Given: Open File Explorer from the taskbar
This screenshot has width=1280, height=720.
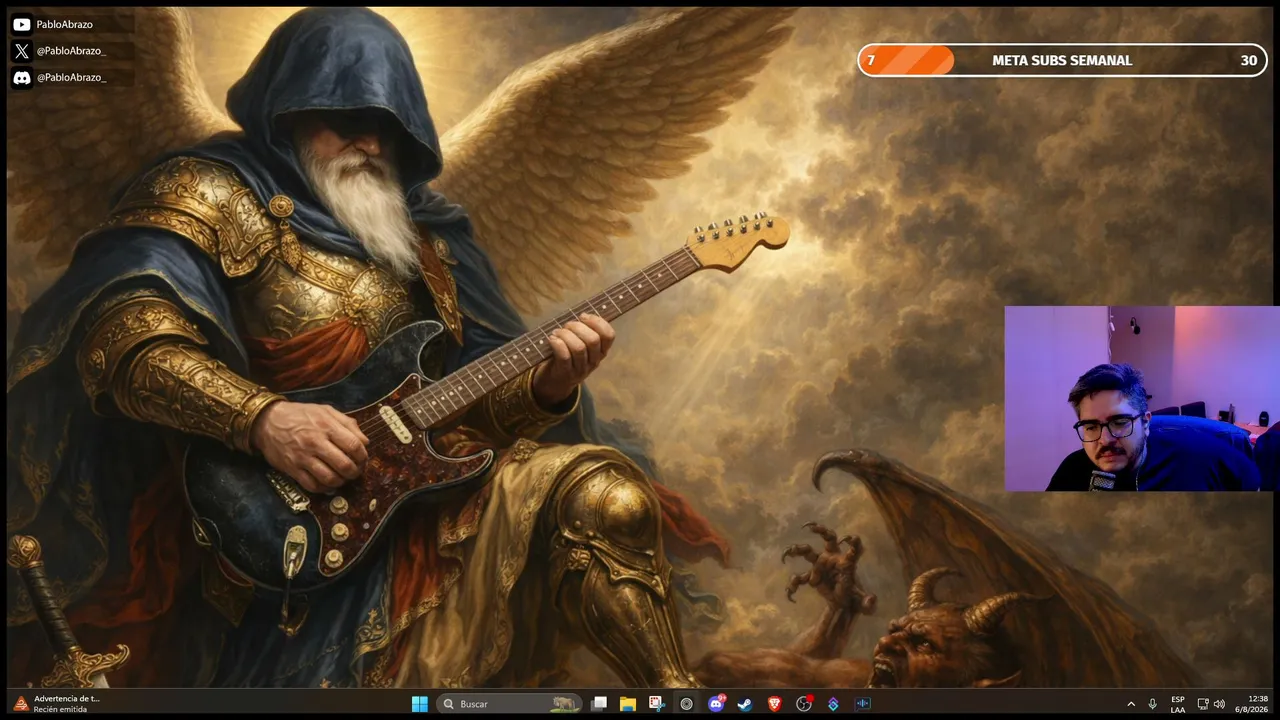Looking at the screenshot, I should point(628,704).
